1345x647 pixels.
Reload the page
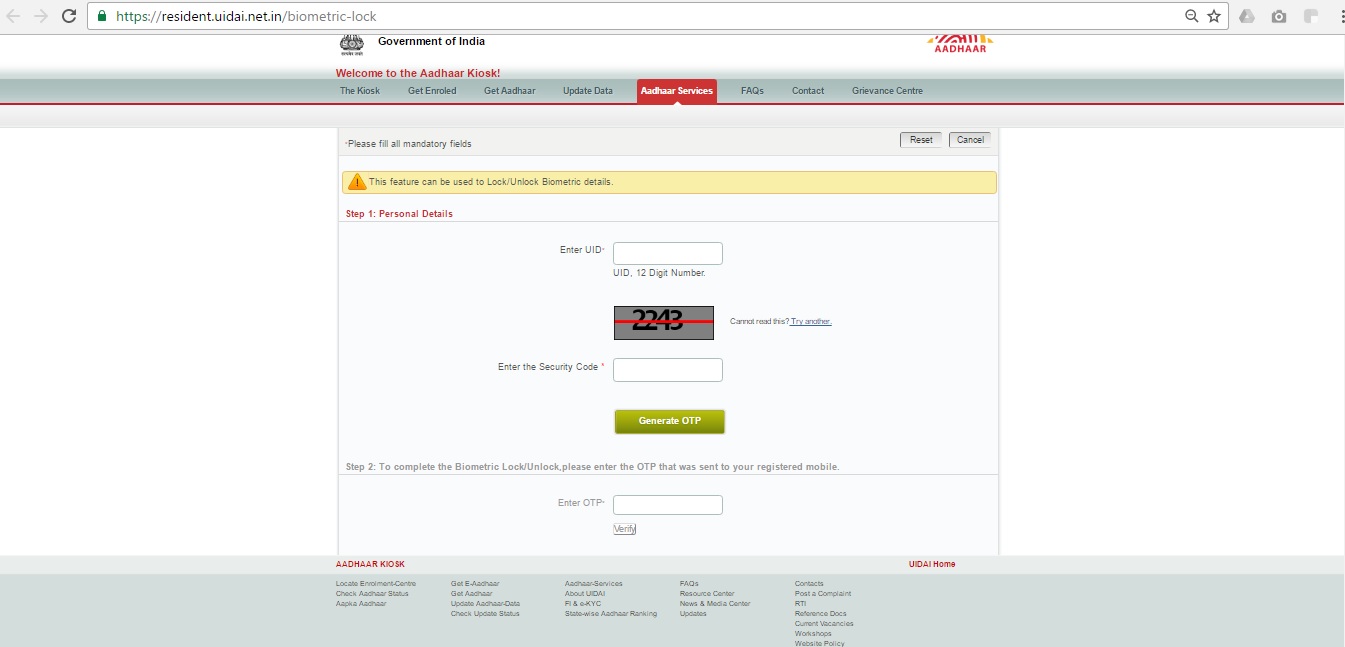(69, 16)
